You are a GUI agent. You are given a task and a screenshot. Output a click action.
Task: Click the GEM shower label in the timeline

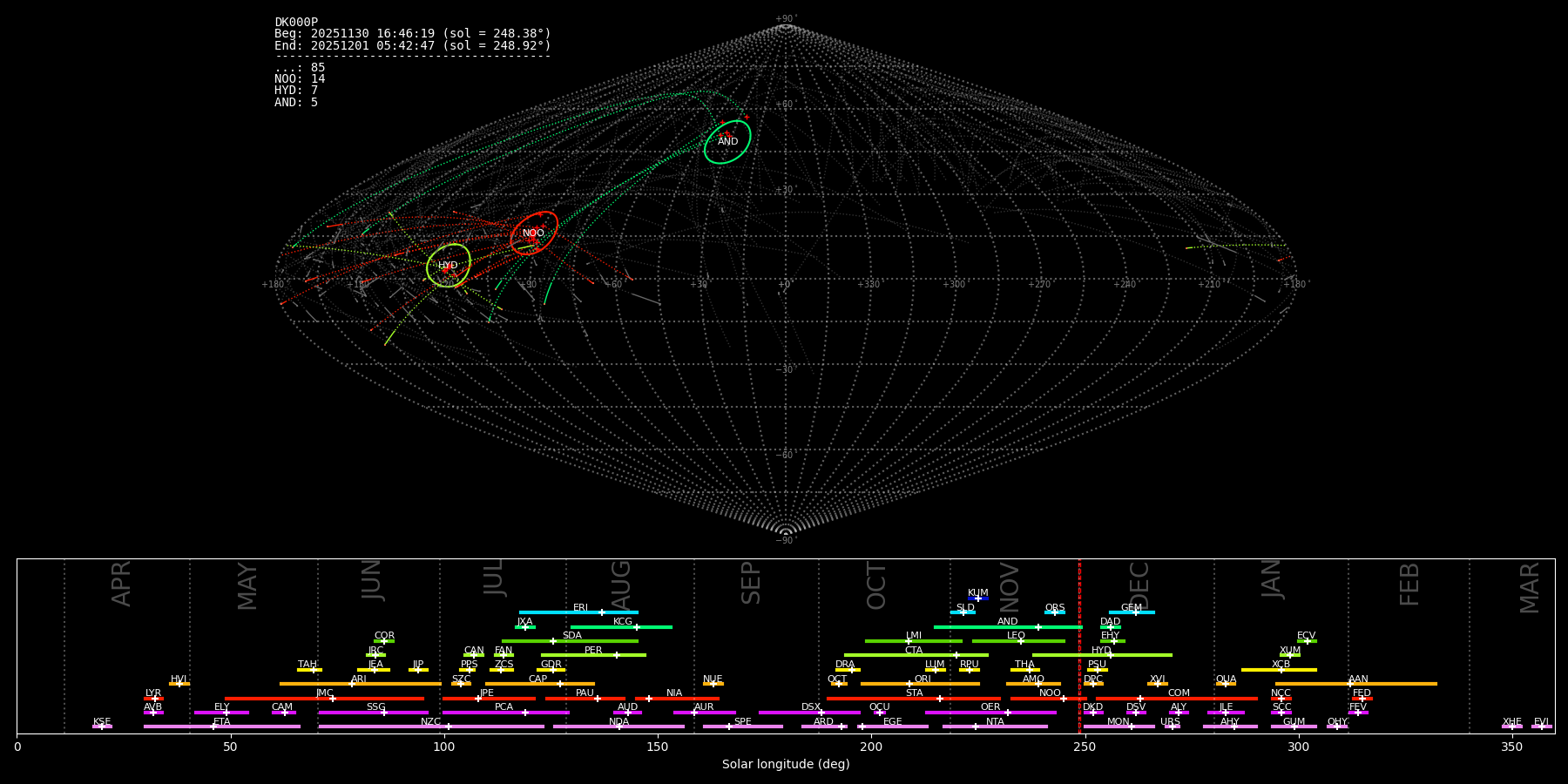coord(1131,608)
